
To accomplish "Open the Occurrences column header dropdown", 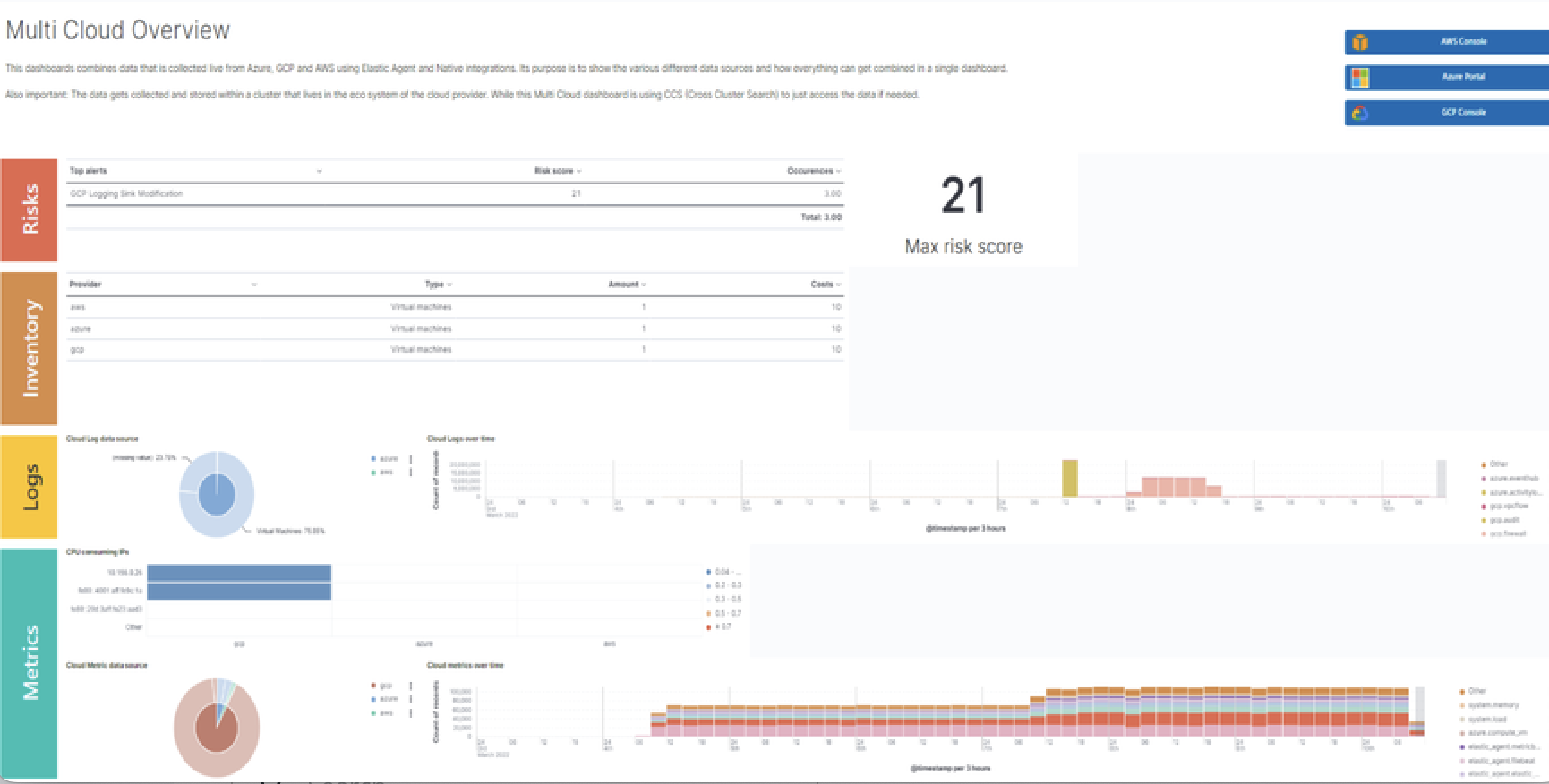I will (x=838, y=171).
